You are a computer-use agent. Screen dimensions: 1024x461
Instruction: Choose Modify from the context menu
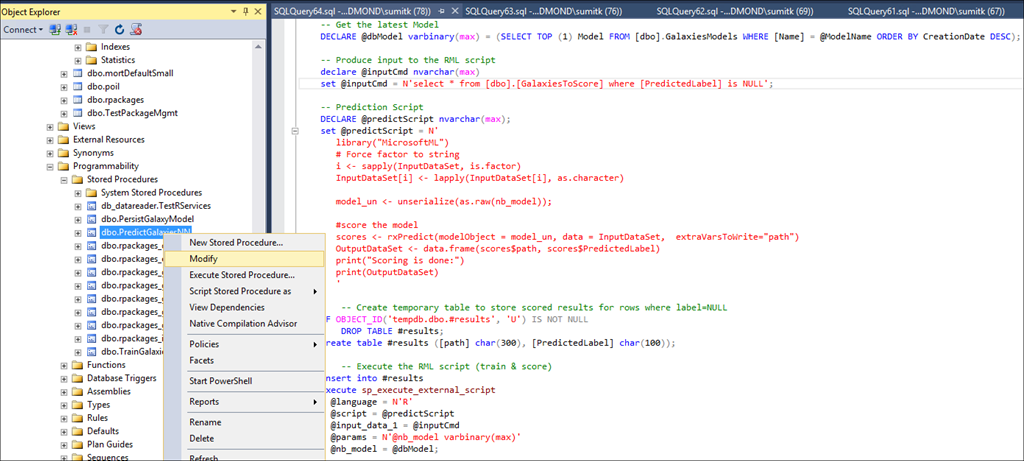pos(204,259)
